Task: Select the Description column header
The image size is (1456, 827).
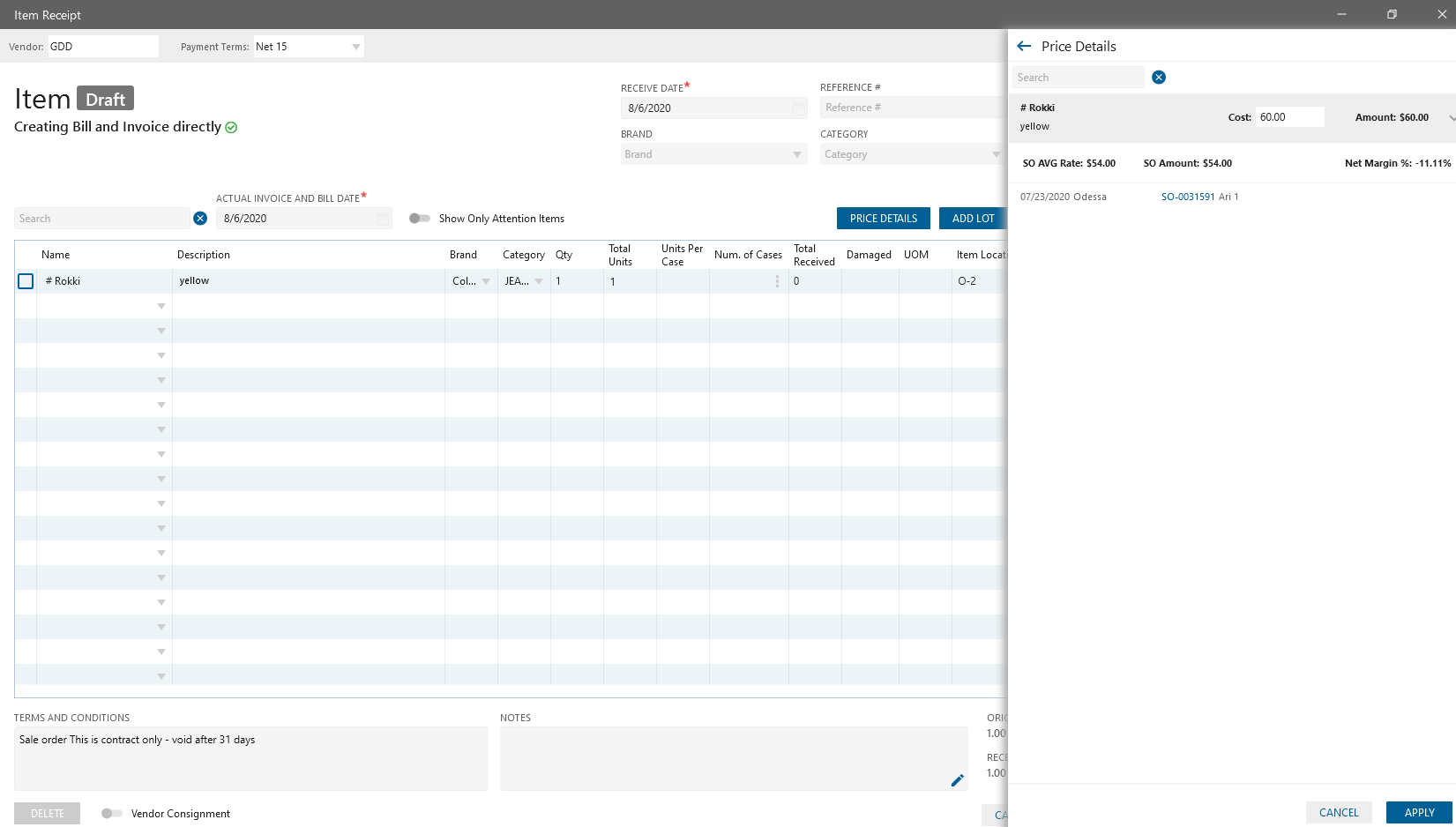Action: tap(204, 255)
